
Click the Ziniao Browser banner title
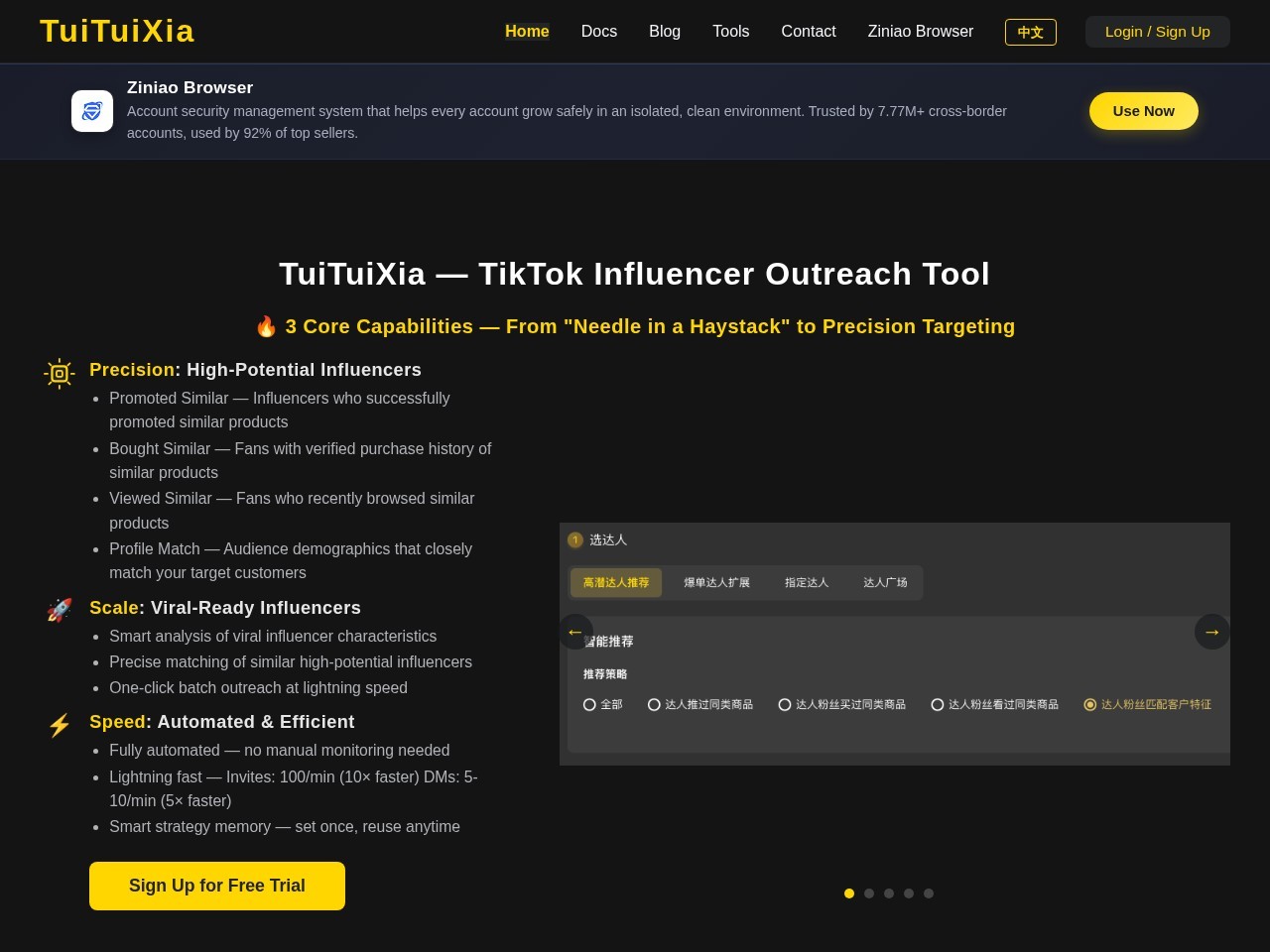pyautogui.click(x=190, y=87)
